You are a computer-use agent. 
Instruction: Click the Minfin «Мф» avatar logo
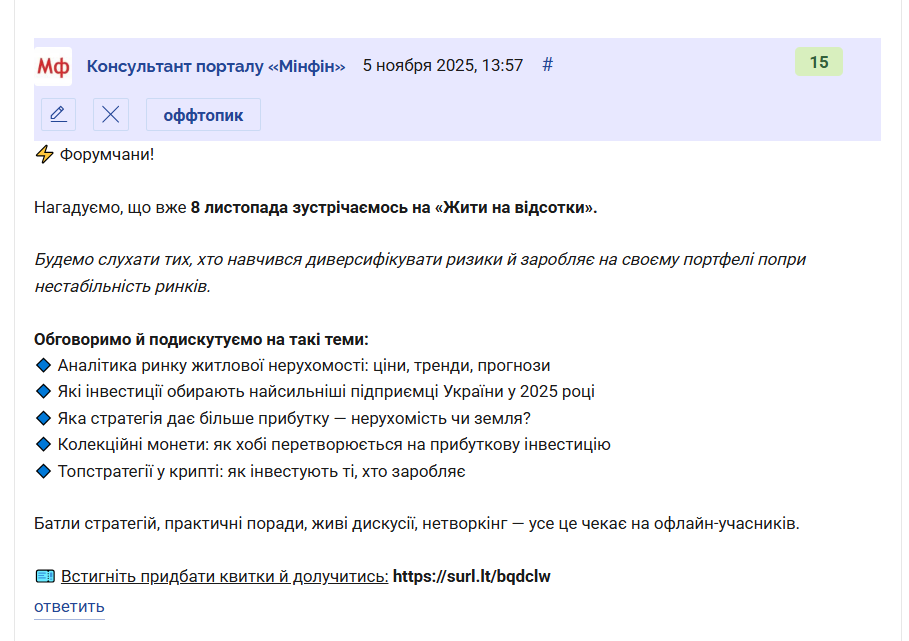pyautogui.click(x=53, y=66)
